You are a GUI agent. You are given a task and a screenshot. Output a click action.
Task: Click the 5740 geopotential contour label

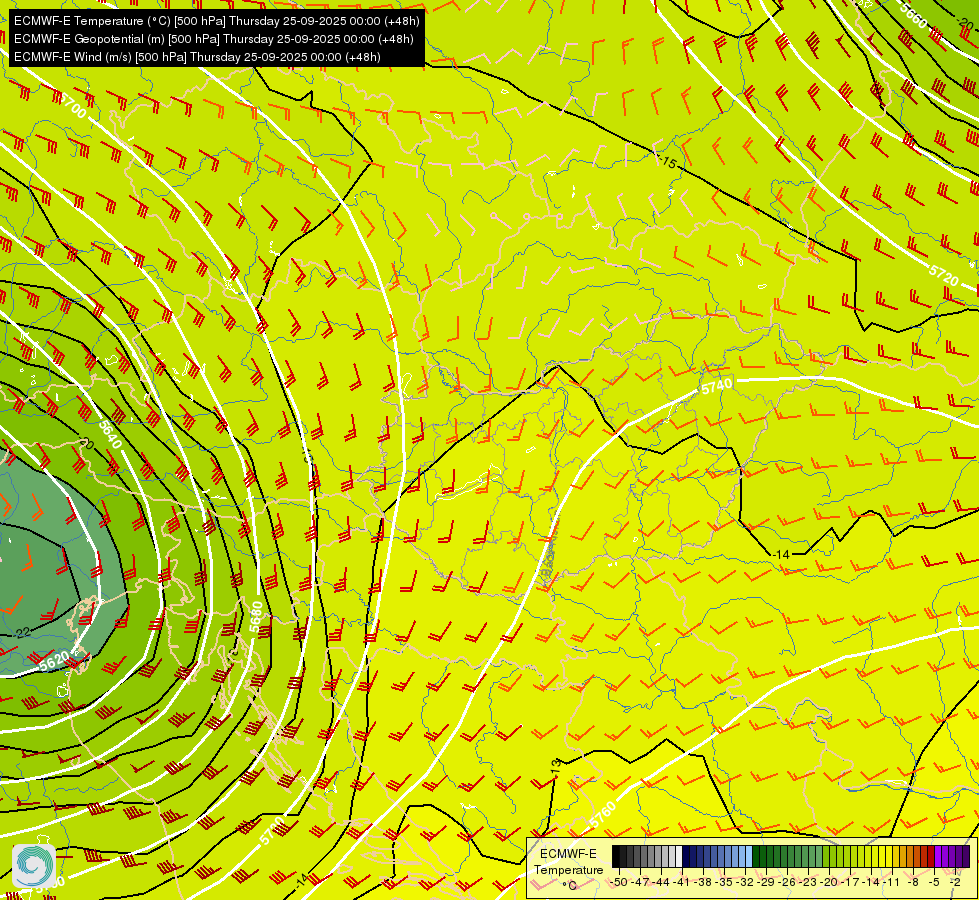716,387
